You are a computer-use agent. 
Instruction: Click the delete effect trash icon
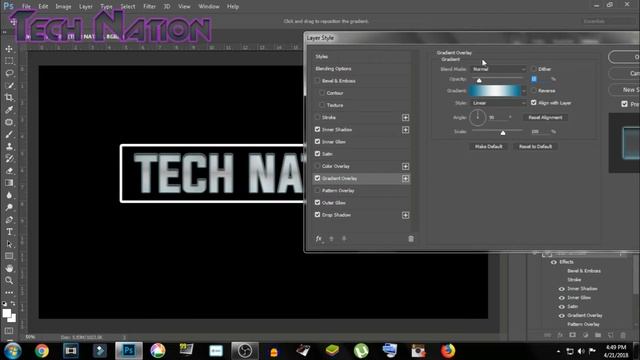coord(411,239)
